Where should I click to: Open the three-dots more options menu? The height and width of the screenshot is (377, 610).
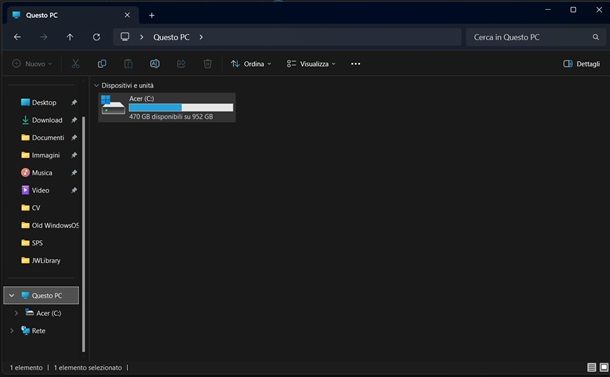pos(356,64)
